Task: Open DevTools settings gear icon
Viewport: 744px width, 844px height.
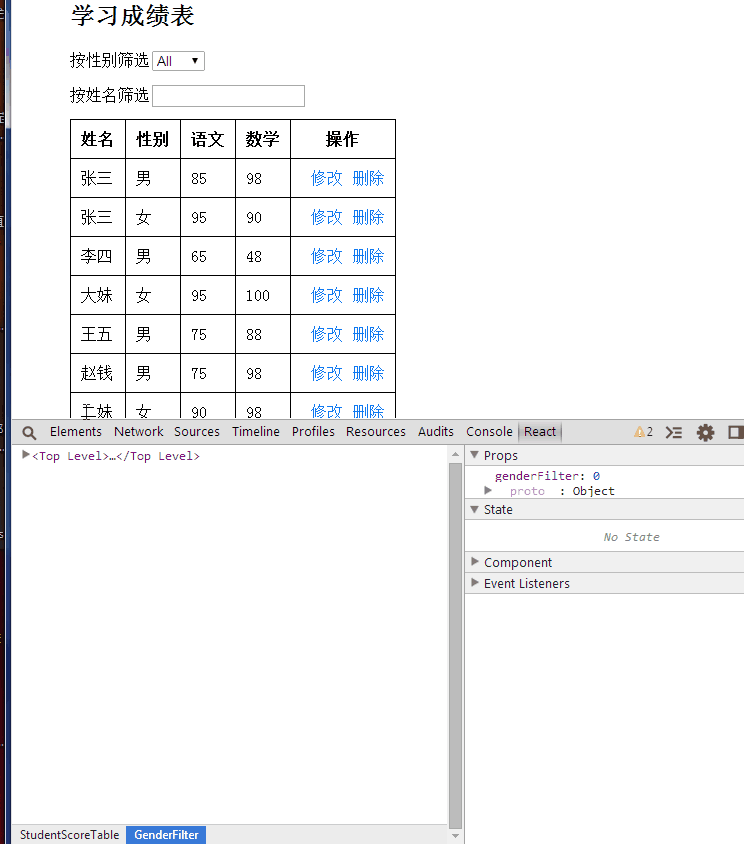Action: tap(706, 432)
